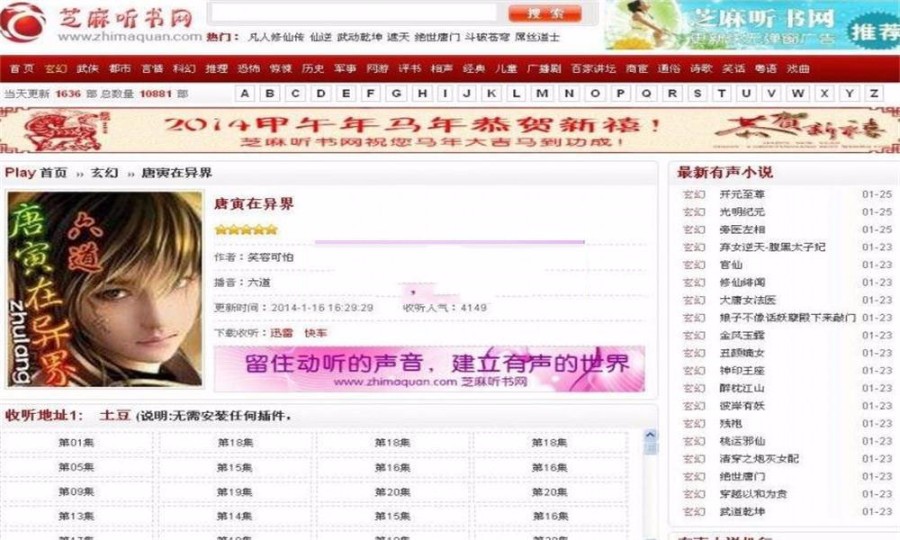Open 光明纪元 in latest audiobooks list
Screen dimensions: 900x540
pyautogui.click(x=742, y=212)
